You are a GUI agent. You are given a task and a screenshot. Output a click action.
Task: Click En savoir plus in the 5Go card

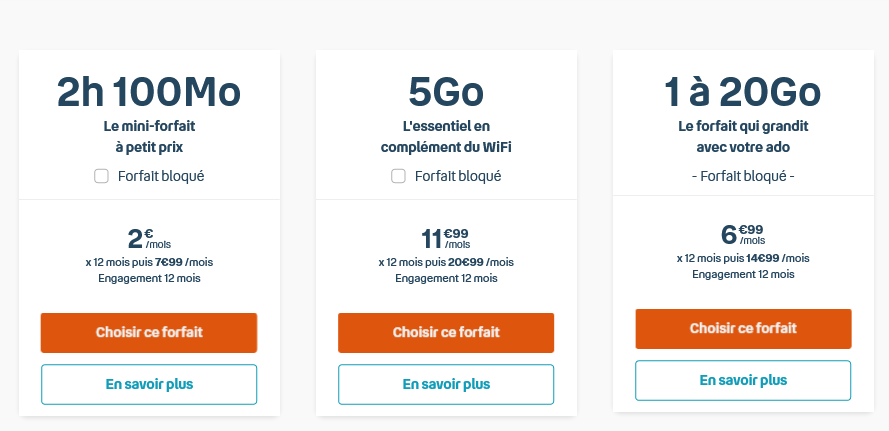pos(446,384)
